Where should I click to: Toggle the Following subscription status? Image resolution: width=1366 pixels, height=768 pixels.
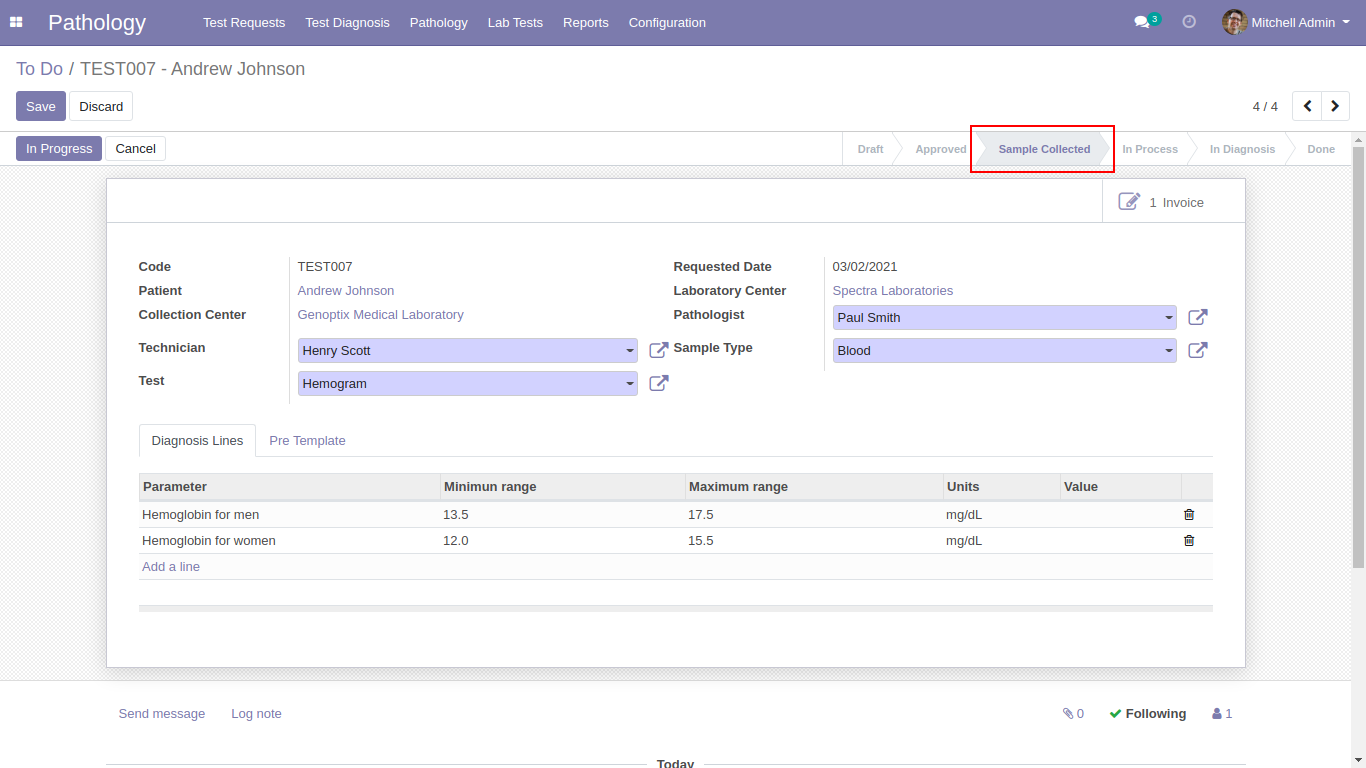pos(1147,714)
